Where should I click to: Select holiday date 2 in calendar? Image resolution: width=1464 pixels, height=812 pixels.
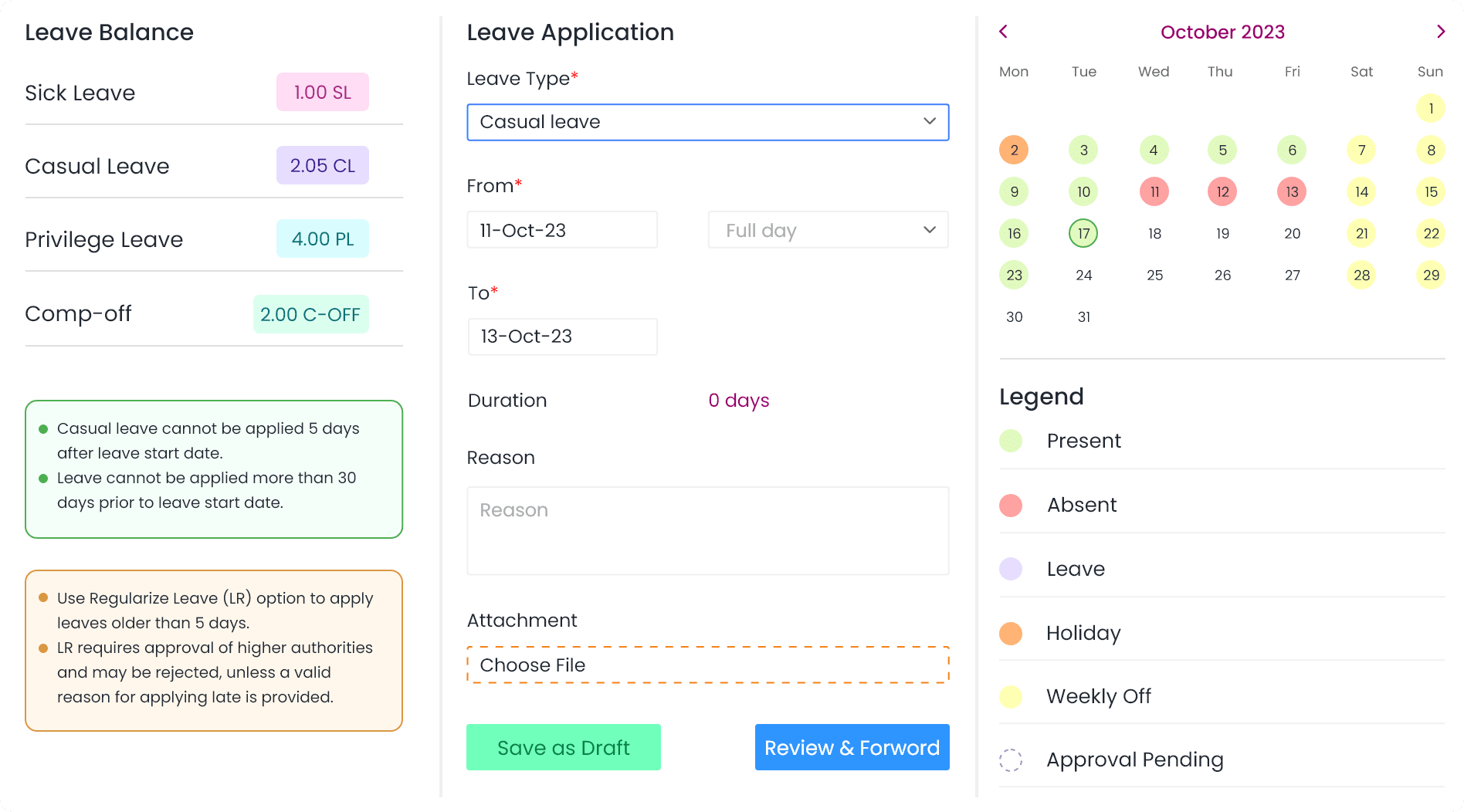1014,150
